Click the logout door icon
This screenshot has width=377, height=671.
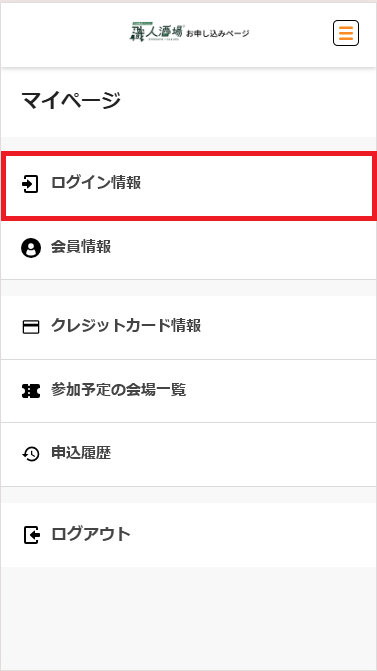pos(32,535)
